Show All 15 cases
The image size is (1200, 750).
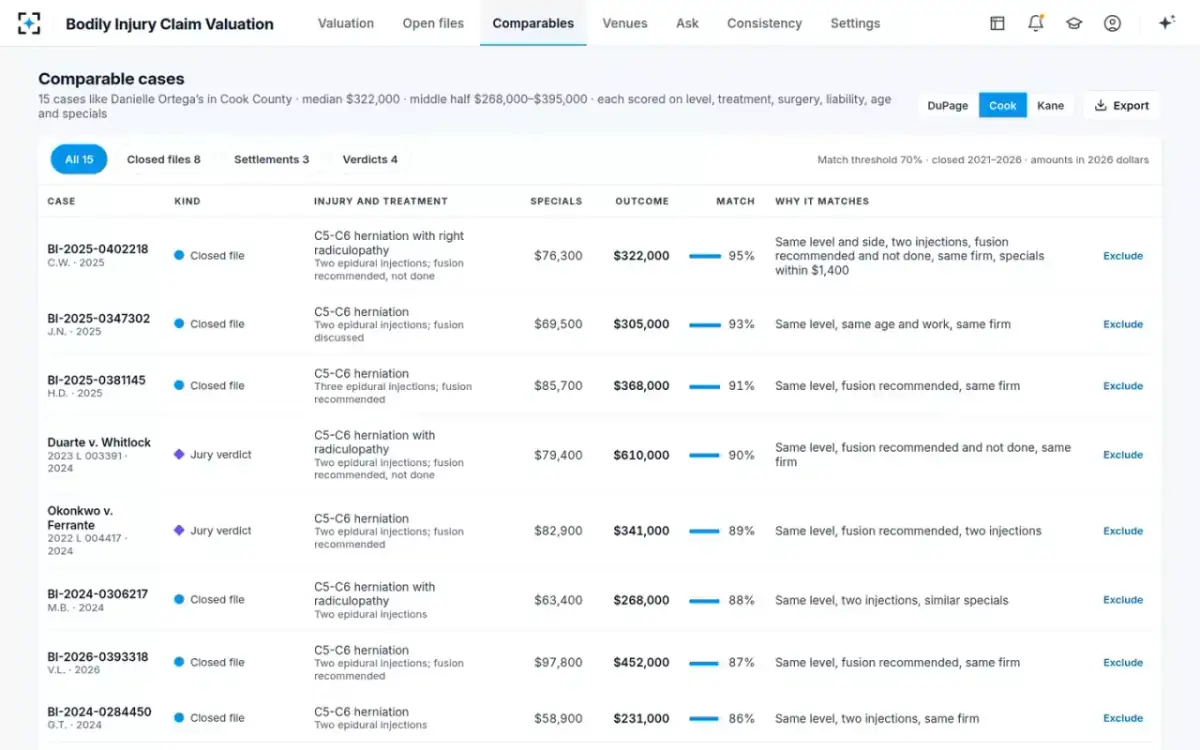coord(79,159)
